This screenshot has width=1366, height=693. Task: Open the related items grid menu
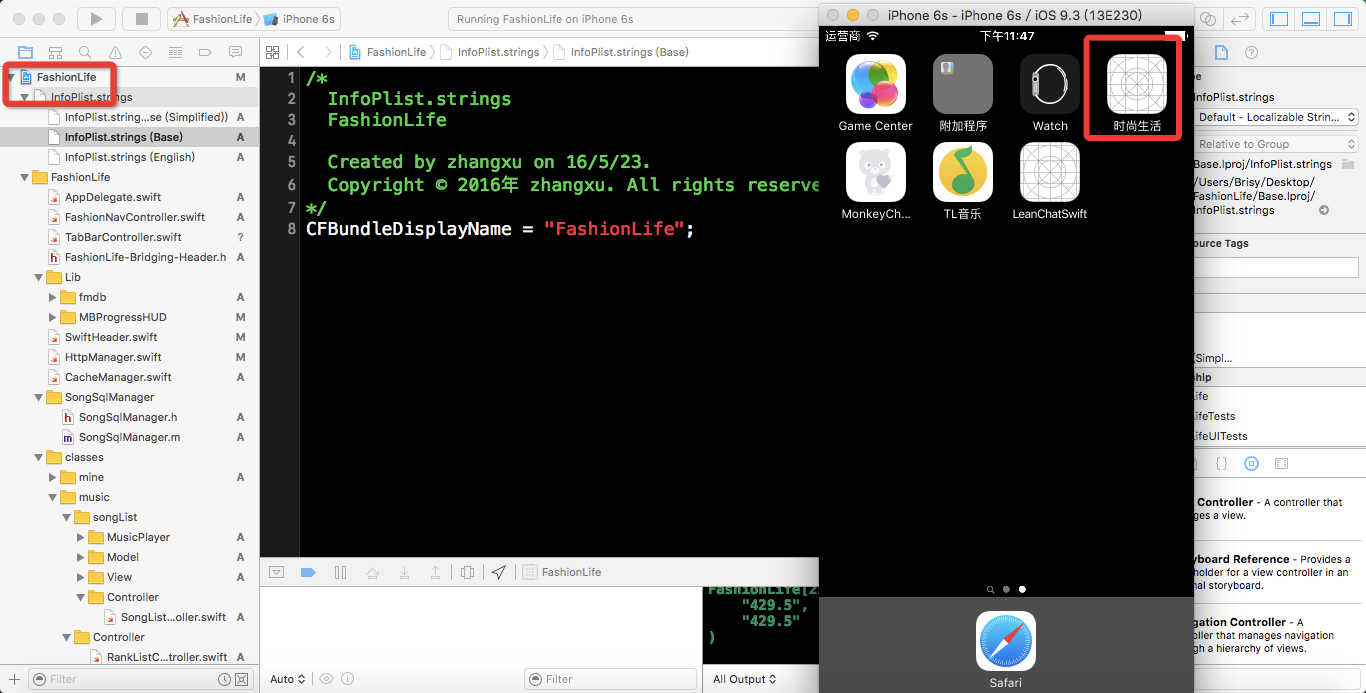point(273,52)
